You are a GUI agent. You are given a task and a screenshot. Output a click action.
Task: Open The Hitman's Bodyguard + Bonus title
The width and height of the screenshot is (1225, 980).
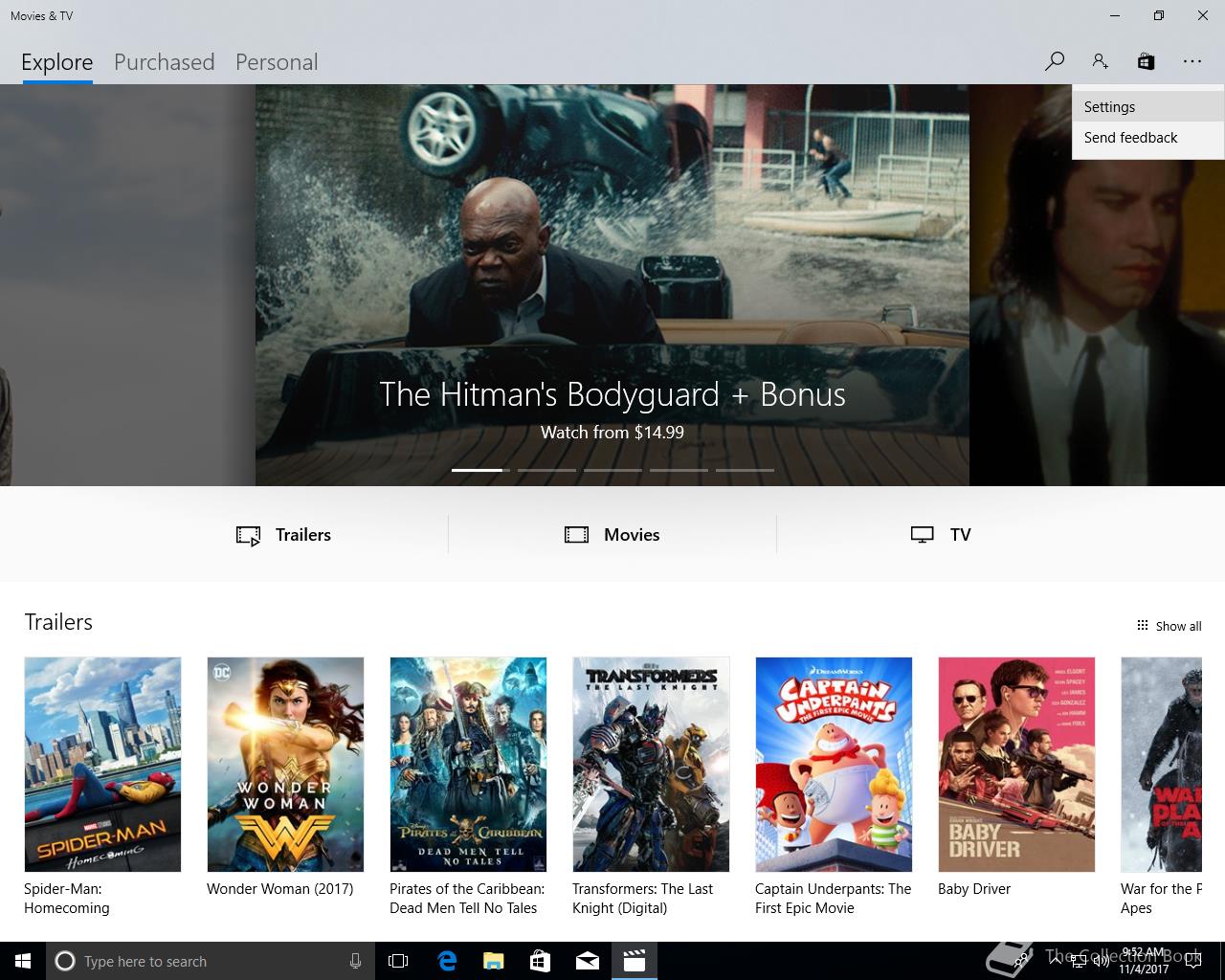612,394
